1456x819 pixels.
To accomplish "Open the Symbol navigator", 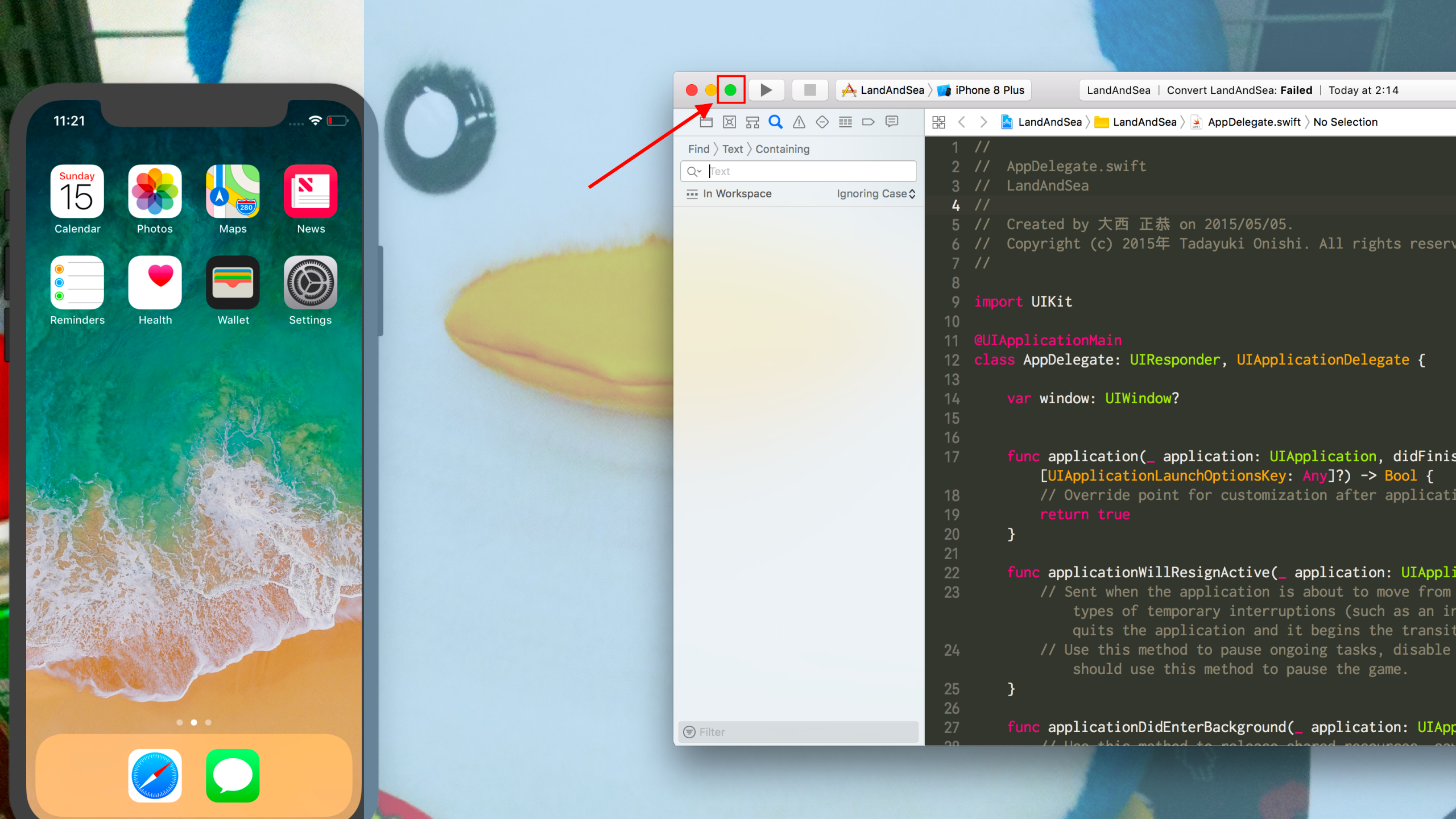I will point(752,122).
